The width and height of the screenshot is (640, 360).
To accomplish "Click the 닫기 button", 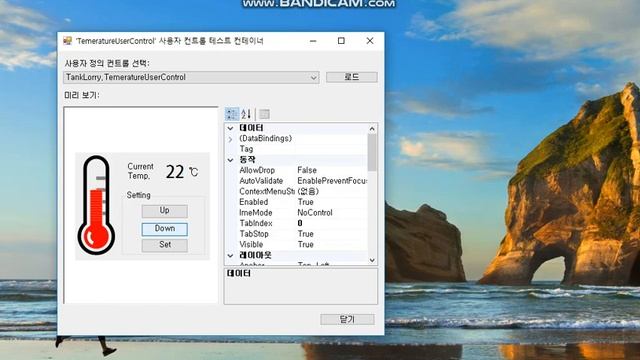I will click(347, 319).
